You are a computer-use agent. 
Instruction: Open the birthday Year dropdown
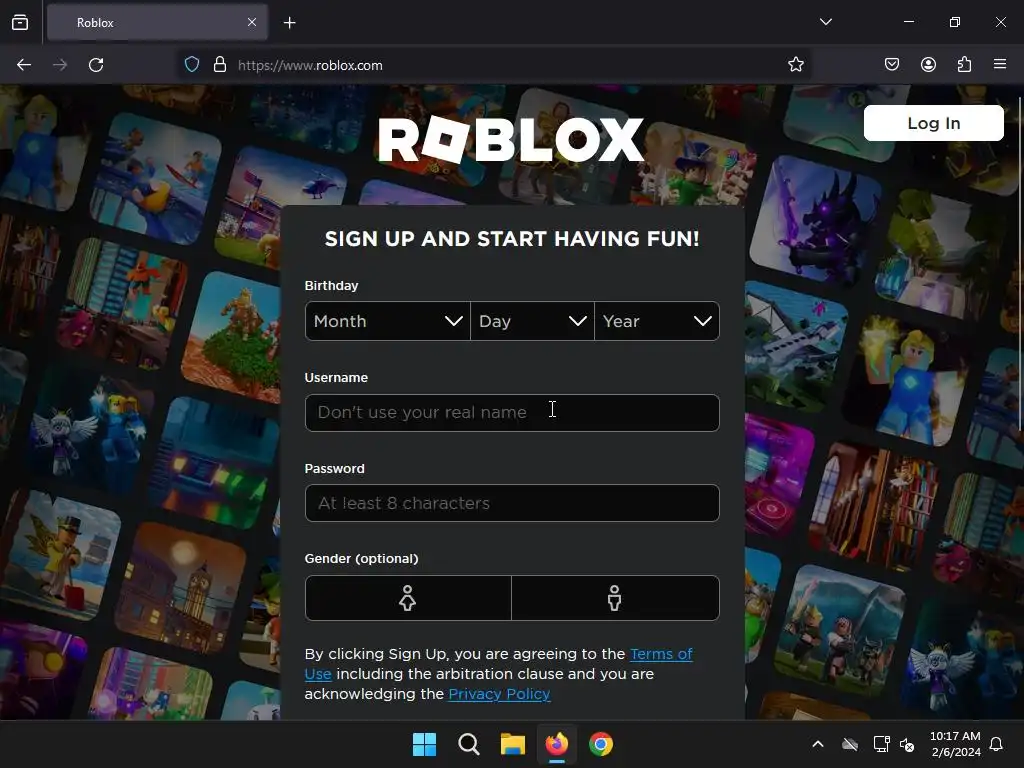(x=657, y=321)
